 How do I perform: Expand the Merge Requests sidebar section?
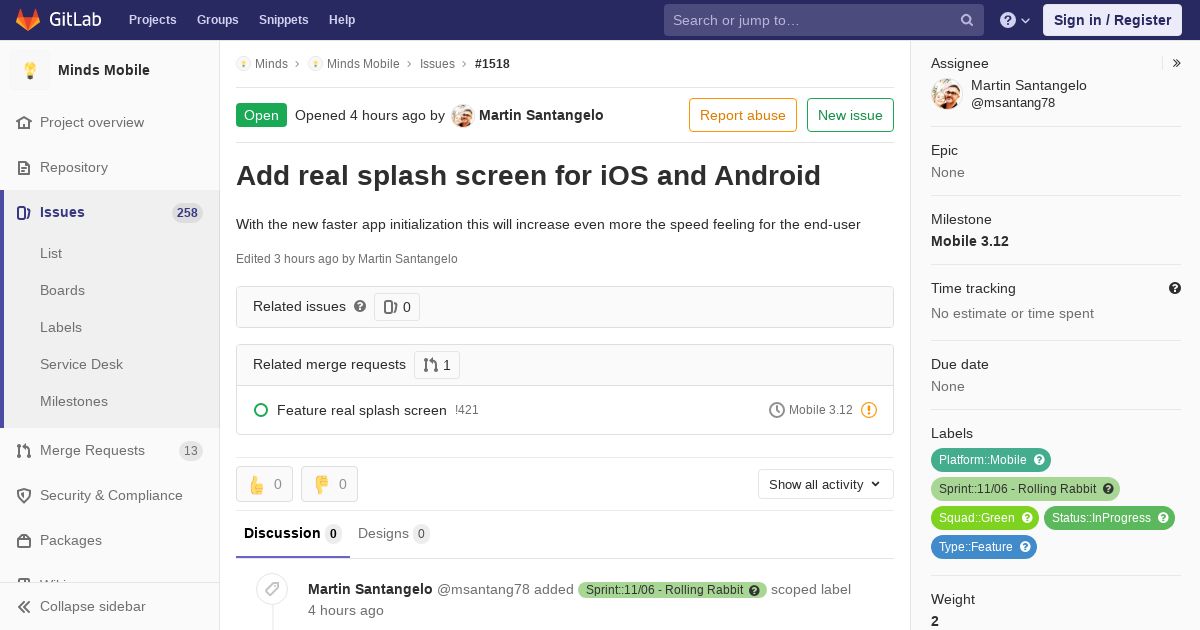click(x=92, y=450)
